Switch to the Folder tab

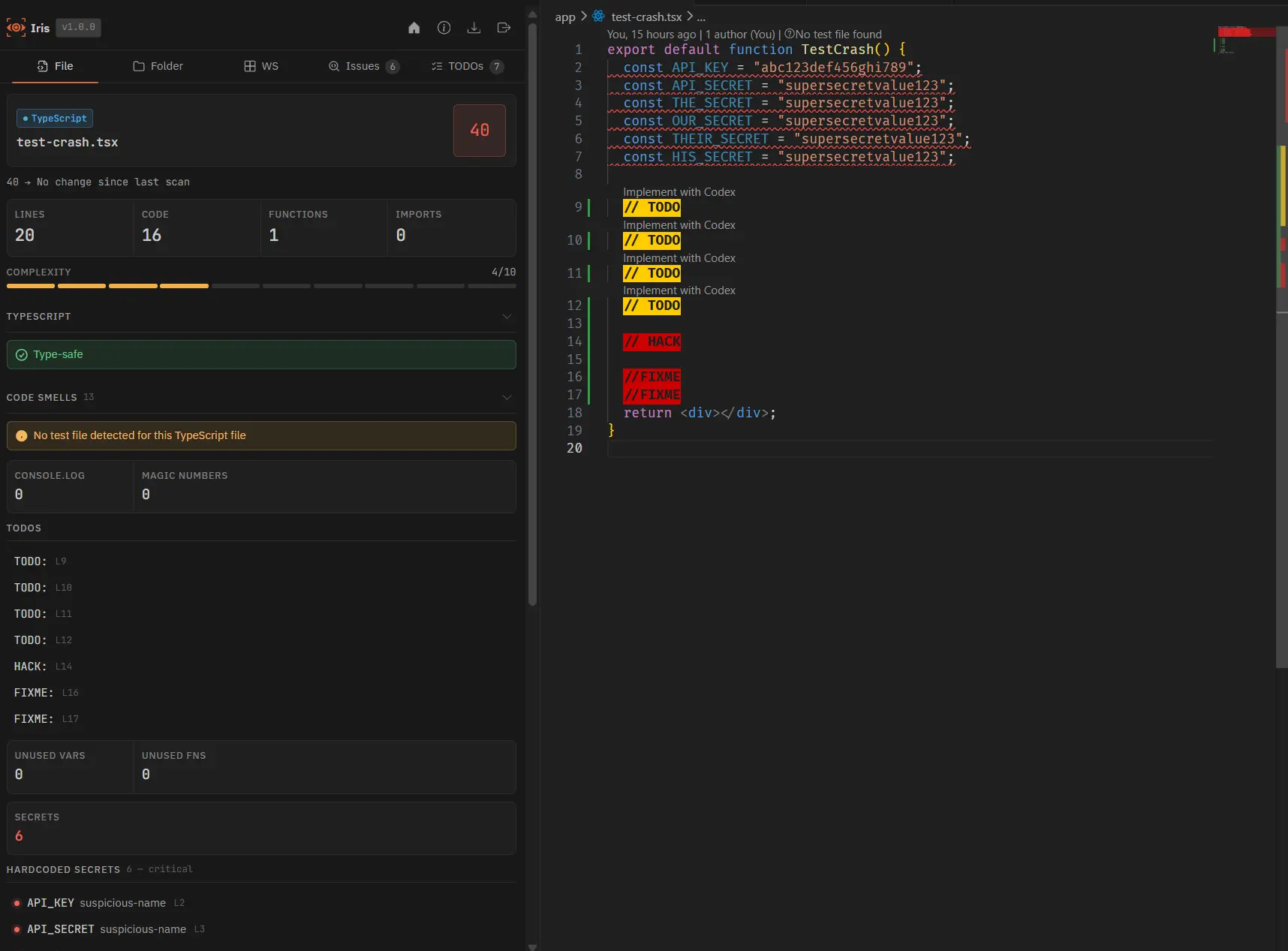tap(158, 66)
